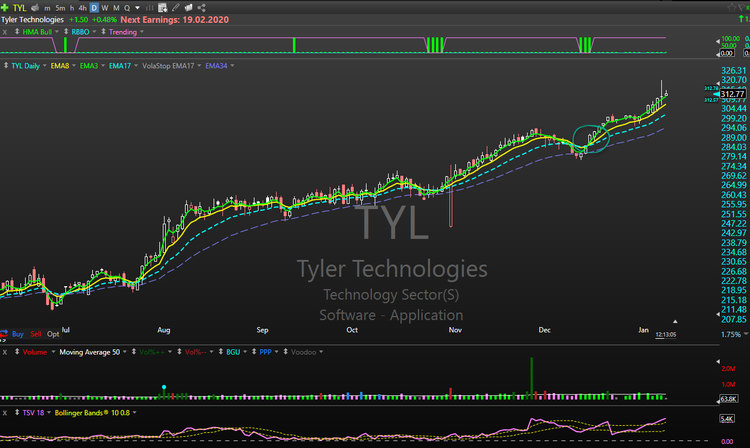Click the reorder handle beside PPP
The width and height of the screenshot is (750, 448).
[254, 351]
